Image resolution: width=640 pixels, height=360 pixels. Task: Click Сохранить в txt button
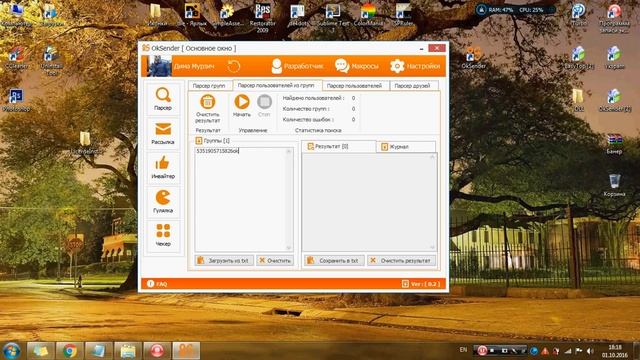click(x=334, y=260)
